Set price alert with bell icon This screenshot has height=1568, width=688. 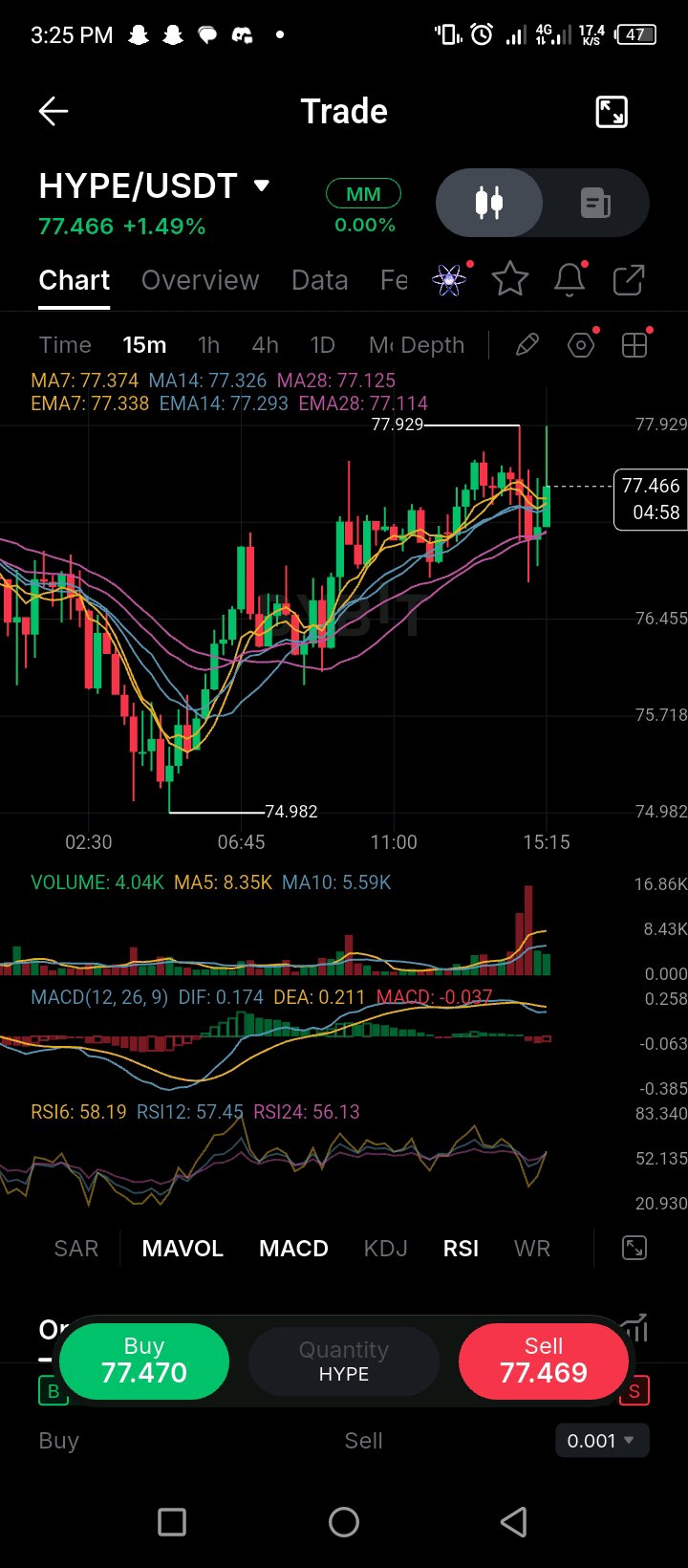(570, 280)
